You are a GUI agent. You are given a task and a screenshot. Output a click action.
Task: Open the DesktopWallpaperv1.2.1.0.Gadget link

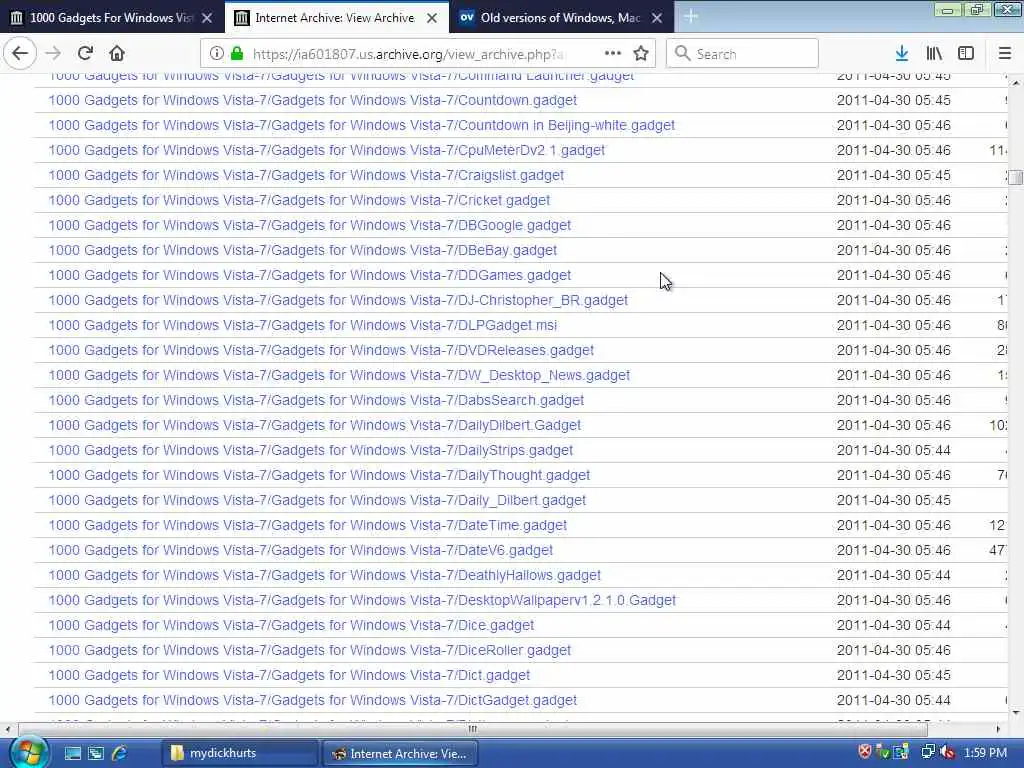pyautogui.click(x=362, y=600)
